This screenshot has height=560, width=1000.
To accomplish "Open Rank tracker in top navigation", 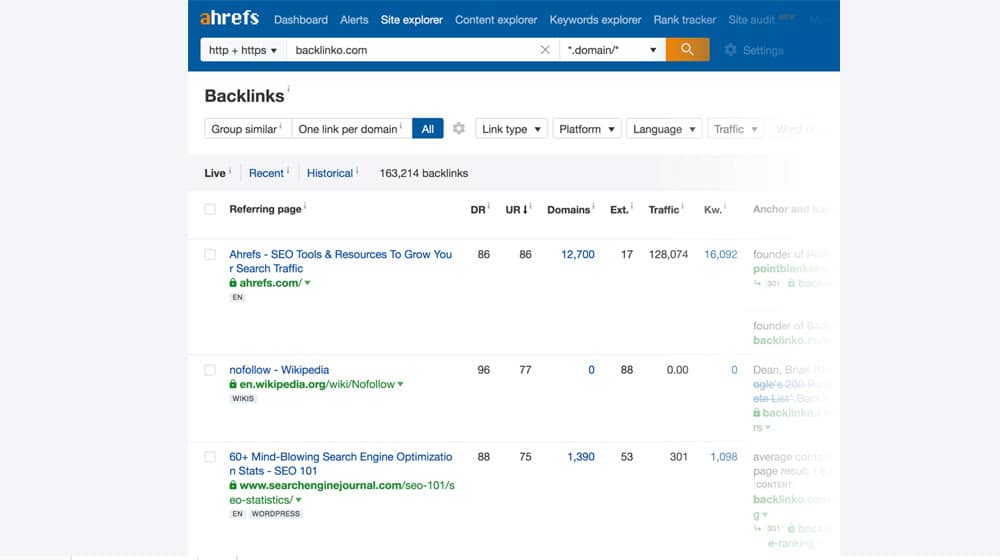I will pos(684,20).
